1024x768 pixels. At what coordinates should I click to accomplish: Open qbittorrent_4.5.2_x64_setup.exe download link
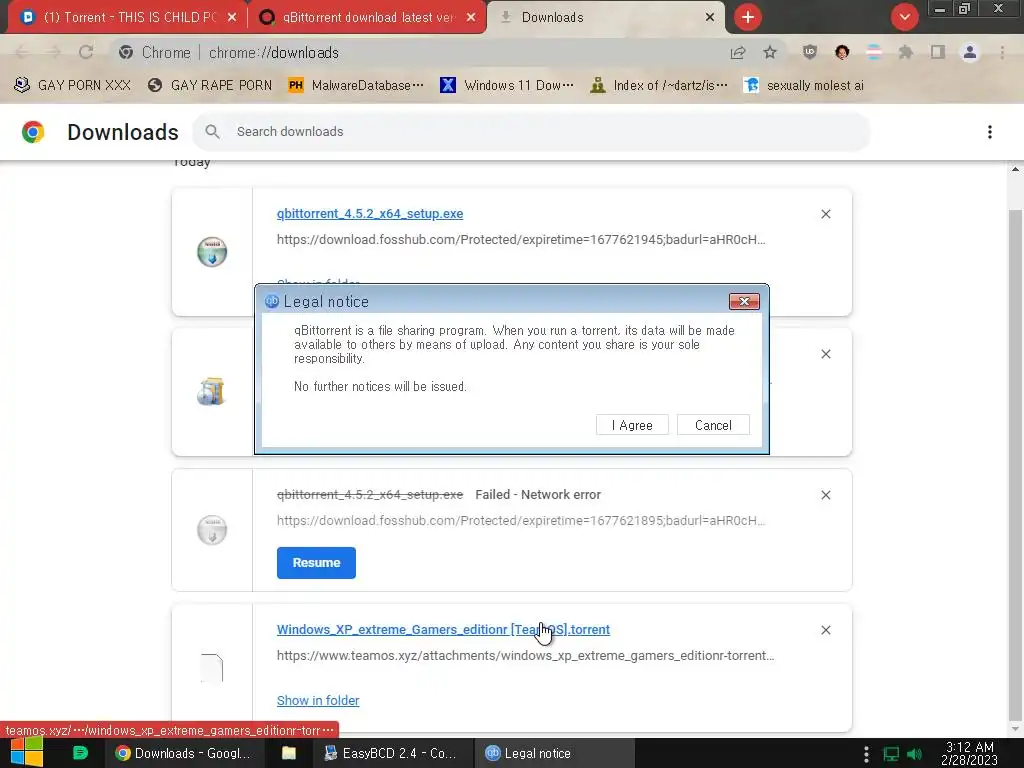point(370,214)
